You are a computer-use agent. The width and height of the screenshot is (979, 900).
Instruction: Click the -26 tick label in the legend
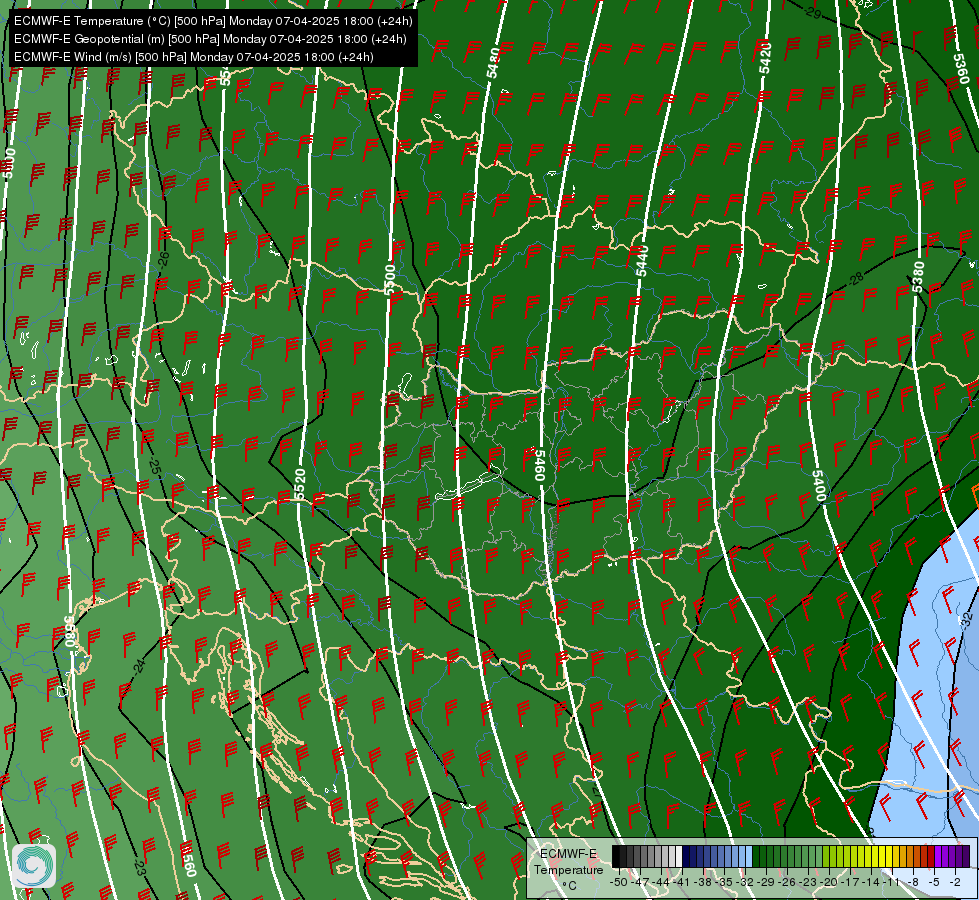click(x=789, y=882)
